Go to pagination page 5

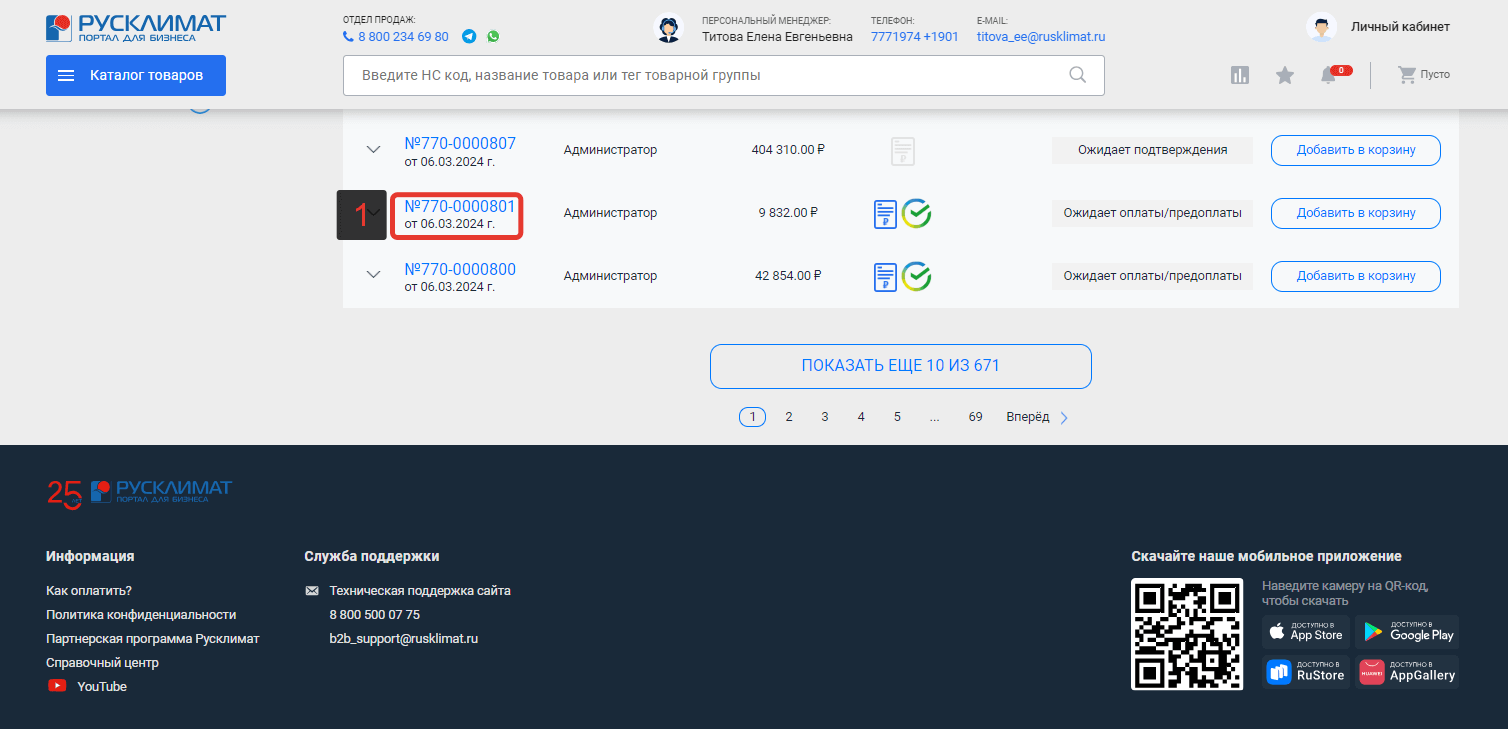click(897, 417)
